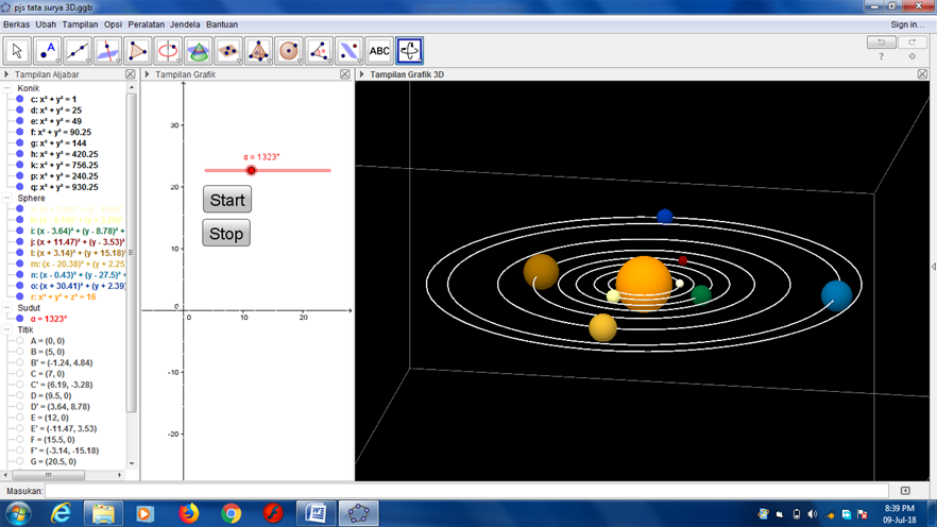Choose the Line through two points tool
The width and height of the screenshot is (937, 527).
click(x=77, y=50)
